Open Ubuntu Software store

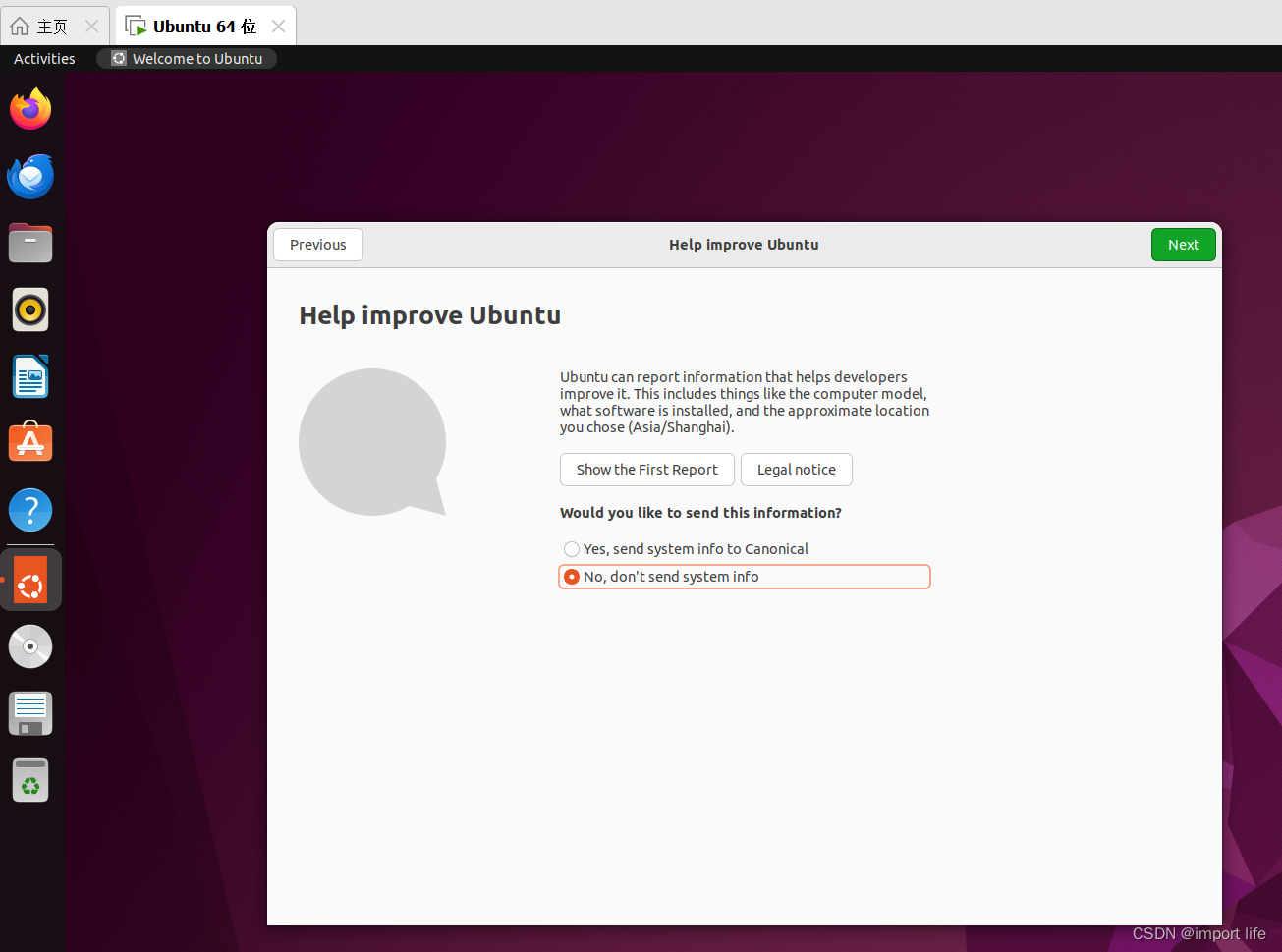point(29,442)
